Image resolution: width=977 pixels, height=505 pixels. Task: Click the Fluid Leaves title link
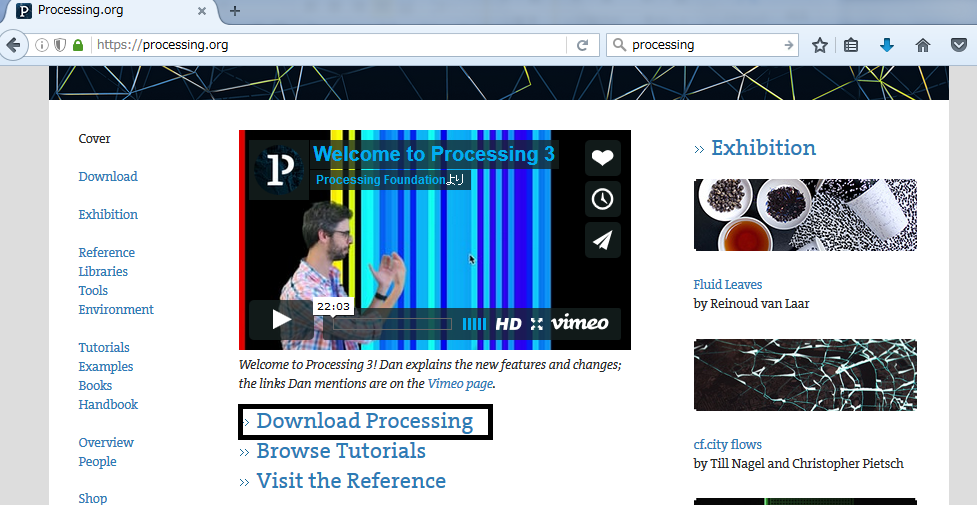tap(728, 284)
